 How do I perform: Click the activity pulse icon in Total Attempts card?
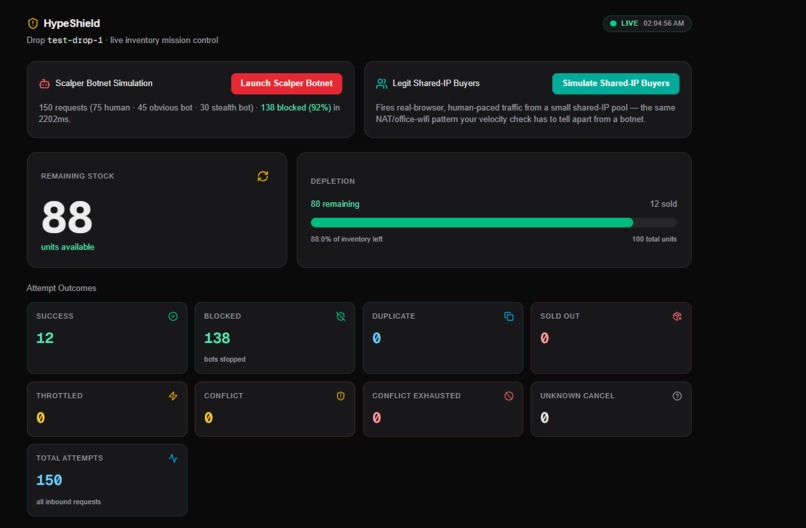click(x=173, y=458)
